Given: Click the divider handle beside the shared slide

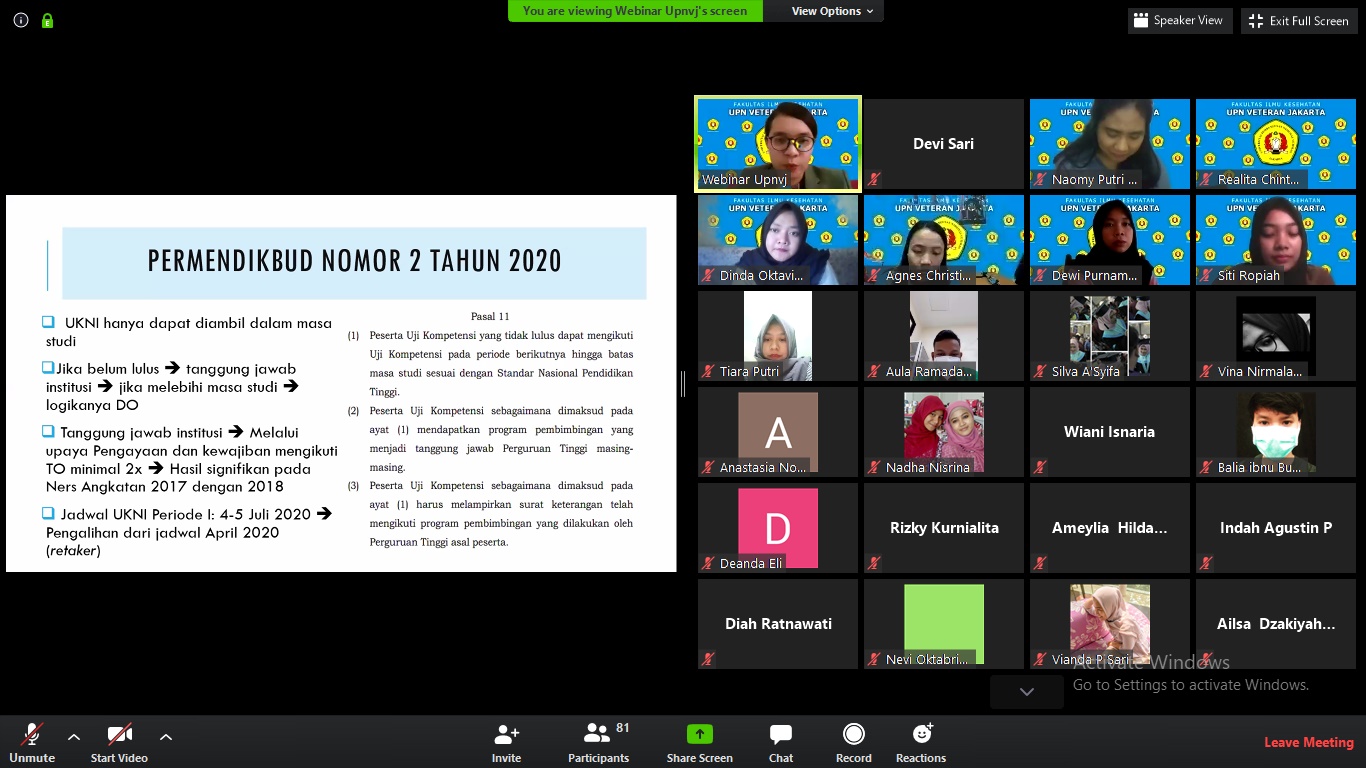Looking at the screenshot, I should click(x=683, y=383).
